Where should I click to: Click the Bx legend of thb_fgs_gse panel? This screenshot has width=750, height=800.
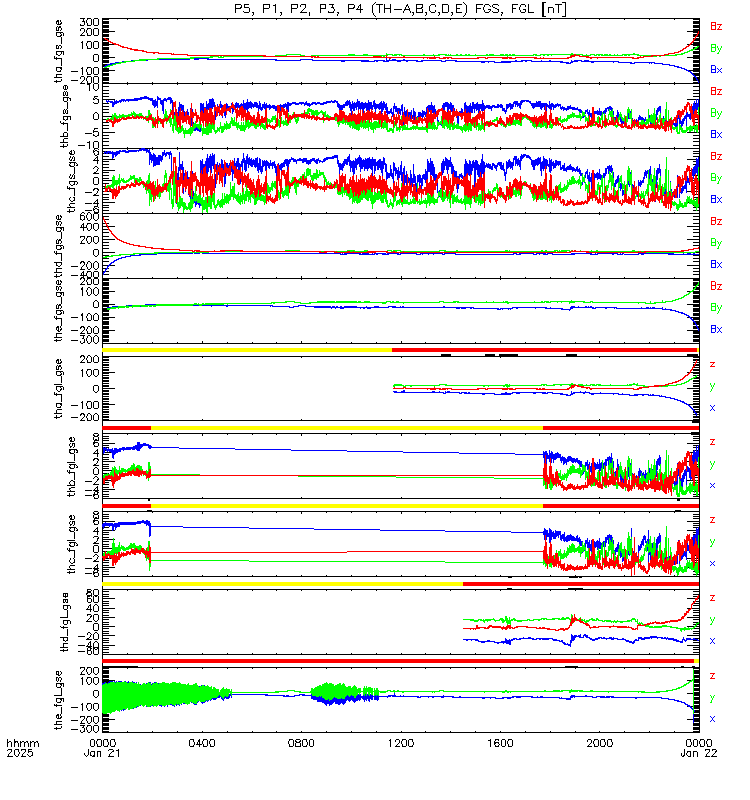(716, 135)
